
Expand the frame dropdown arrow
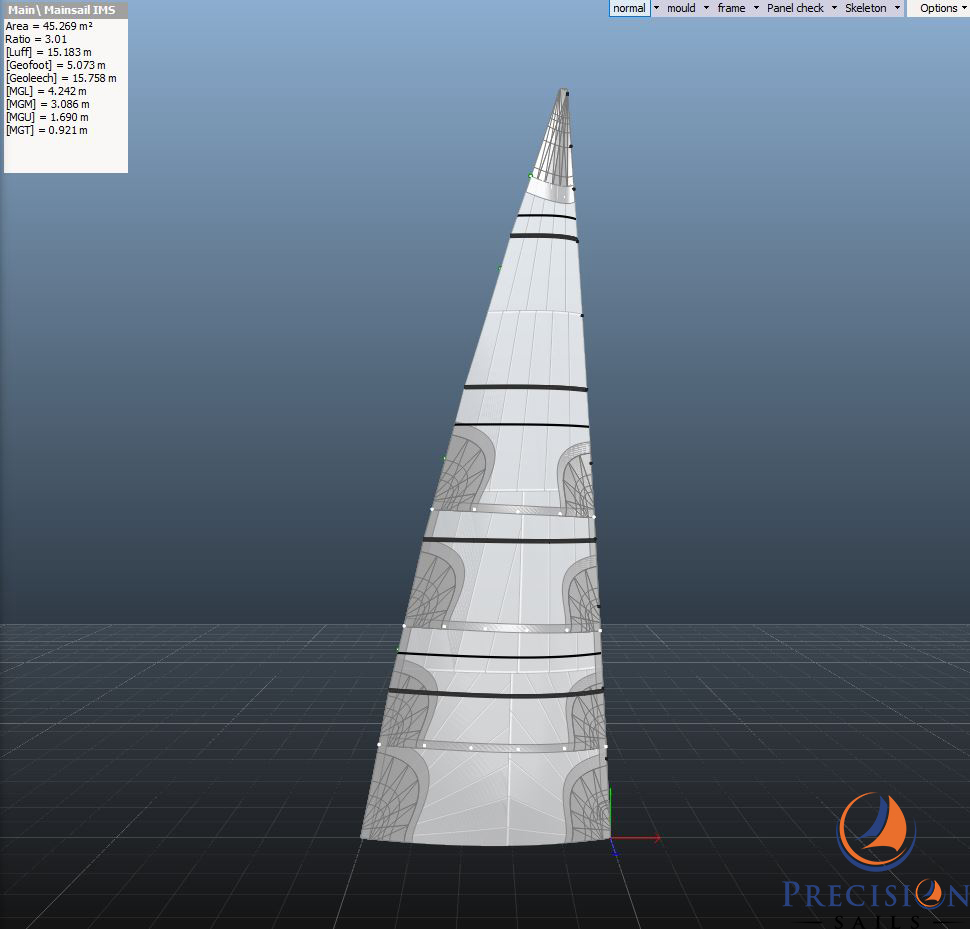coord(756,8)
